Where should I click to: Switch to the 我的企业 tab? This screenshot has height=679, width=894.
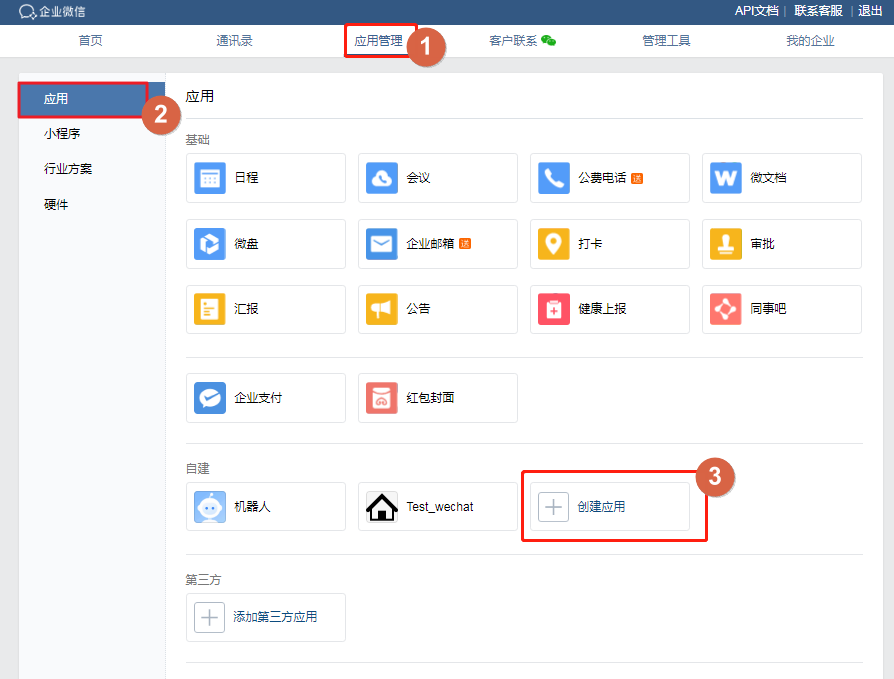click(810, 41)
